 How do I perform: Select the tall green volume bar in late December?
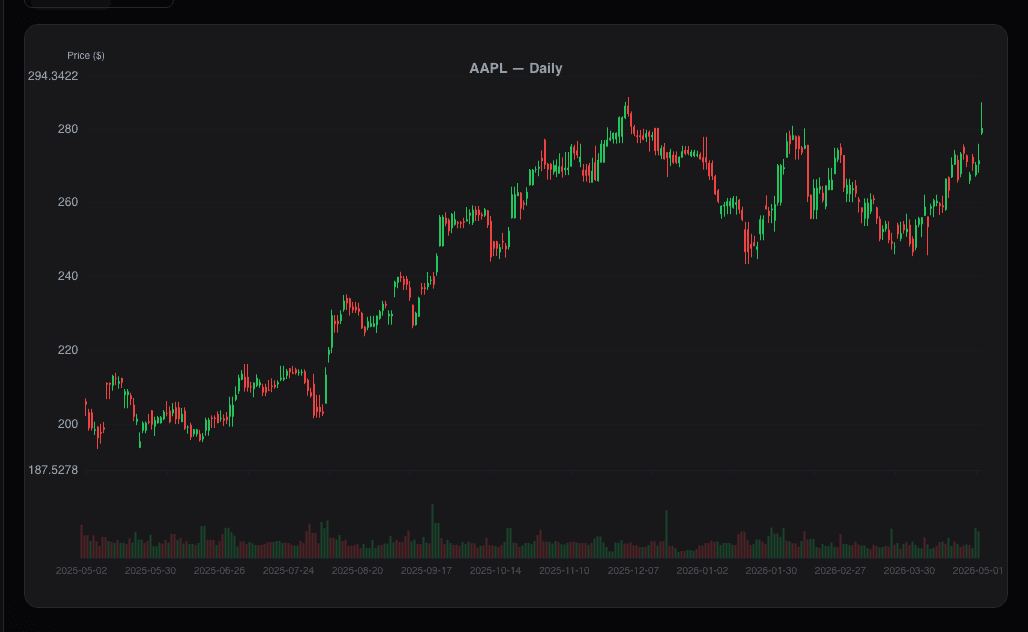(x=666, y=534)
